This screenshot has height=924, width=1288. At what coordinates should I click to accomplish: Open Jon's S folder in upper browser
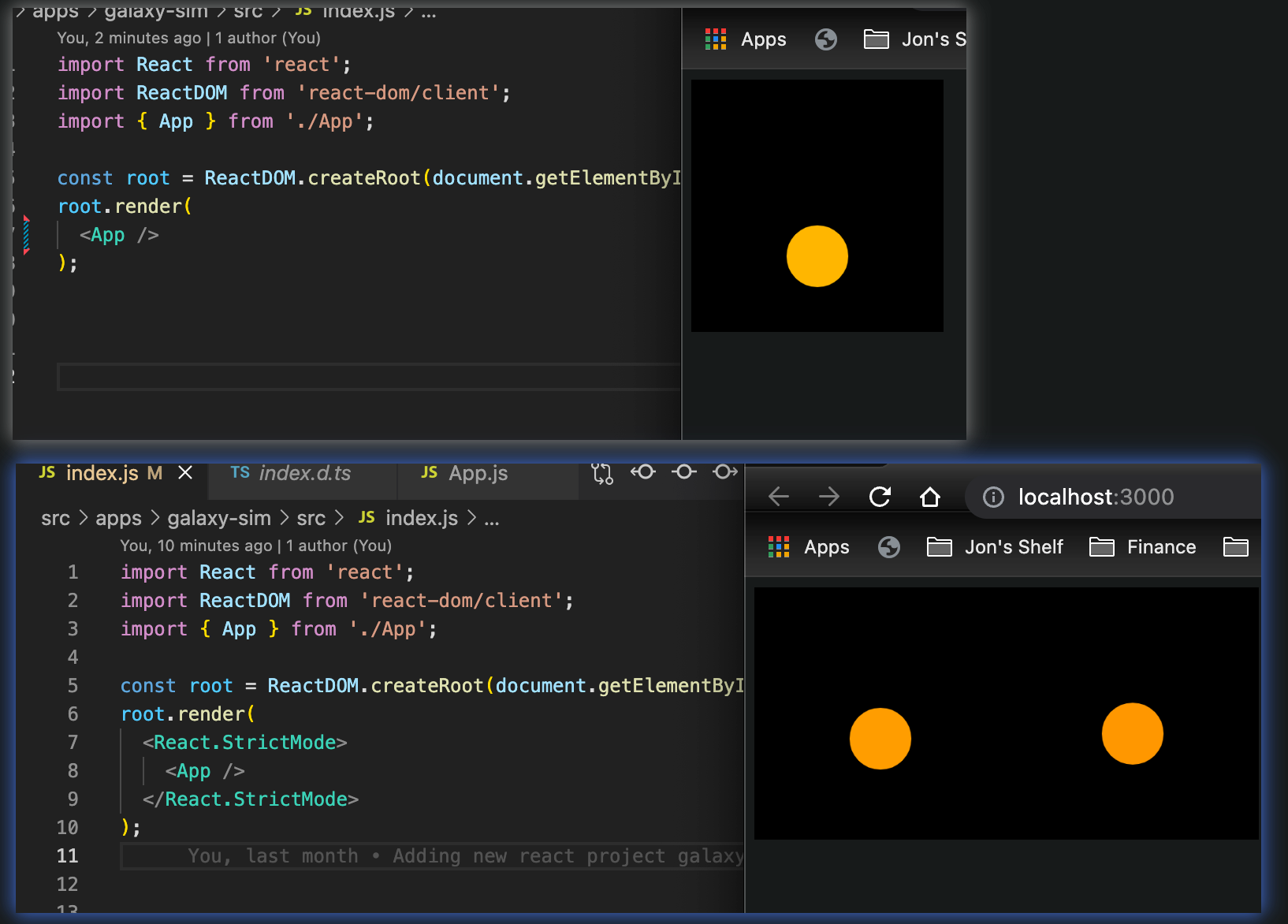[914, 39]
